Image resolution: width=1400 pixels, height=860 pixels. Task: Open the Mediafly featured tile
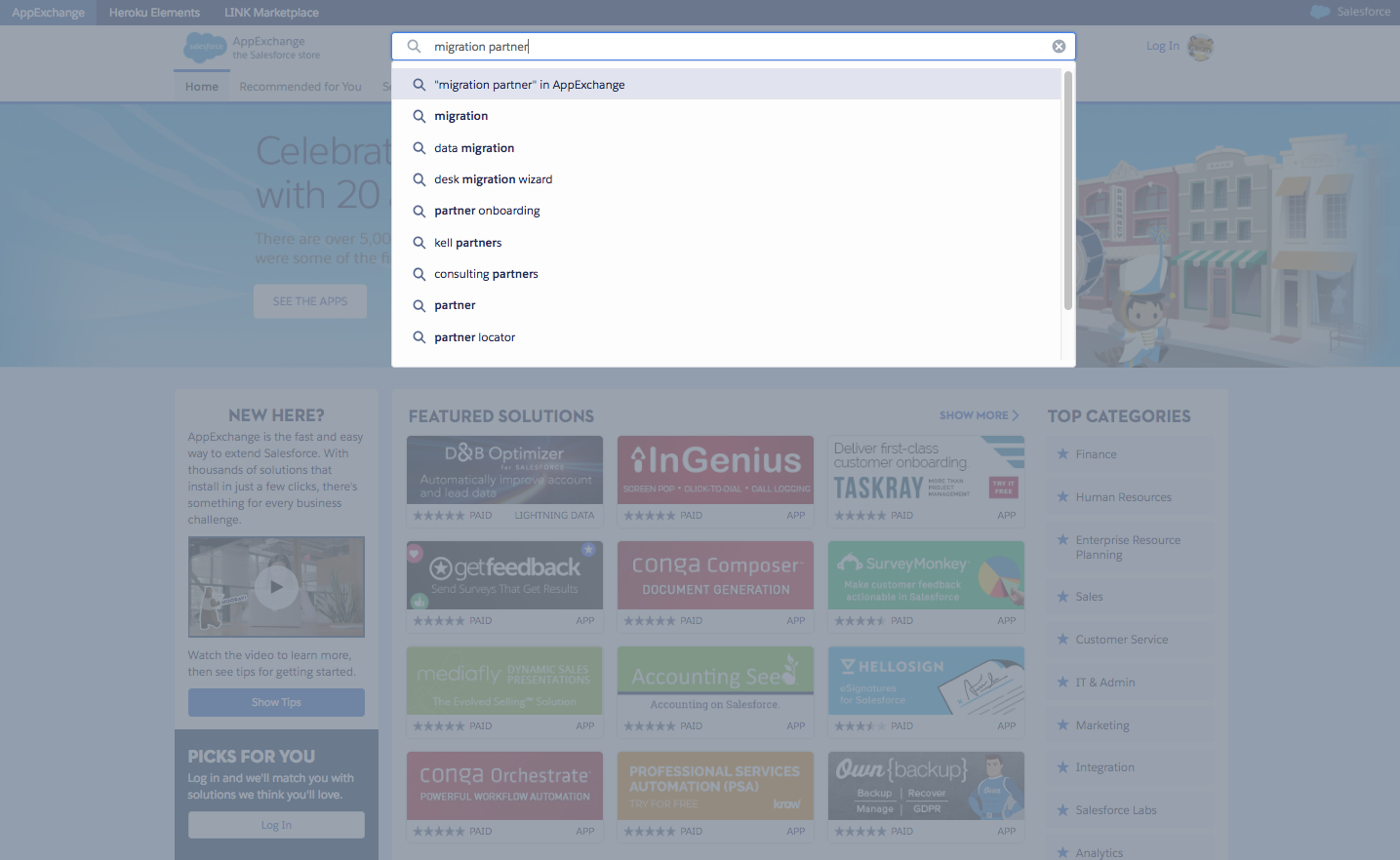[x=504, y=691]
